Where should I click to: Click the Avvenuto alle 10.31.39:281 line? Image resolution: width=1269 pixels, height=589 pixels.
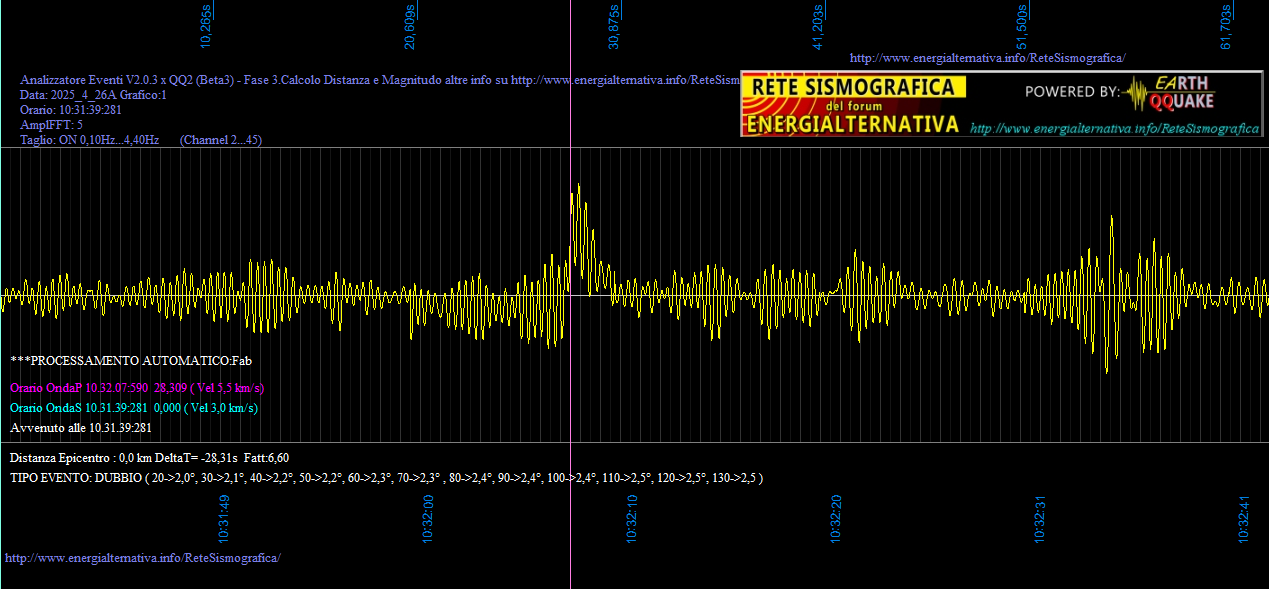[x=81, y=428]
